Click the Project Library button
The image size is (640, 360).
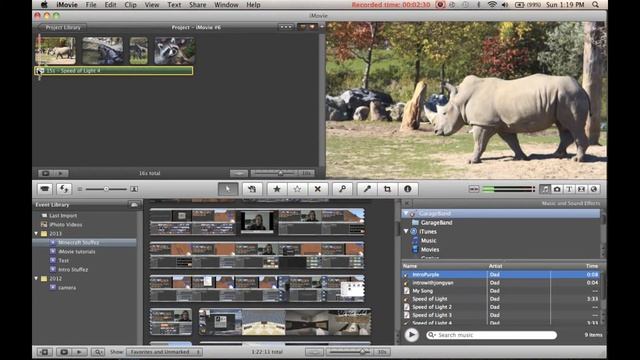62,27
